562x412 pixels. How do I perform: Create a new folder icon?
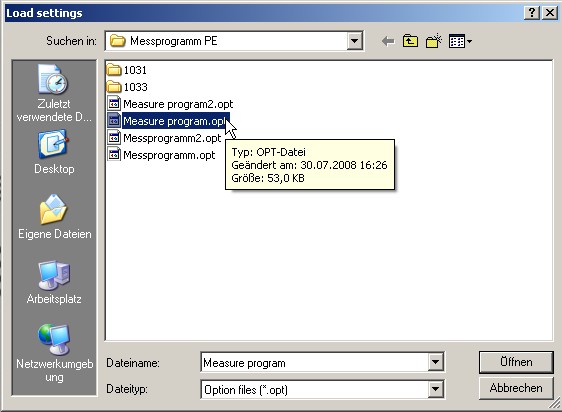pyautogui.click(x=434, y=41)
